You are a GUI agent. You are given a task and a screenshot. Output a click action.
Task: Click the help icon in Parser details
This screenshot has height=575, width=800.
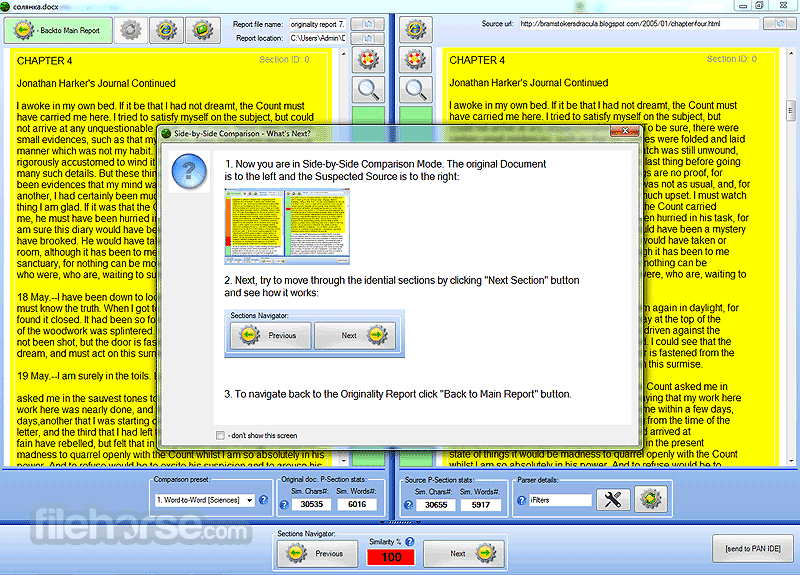521,501
